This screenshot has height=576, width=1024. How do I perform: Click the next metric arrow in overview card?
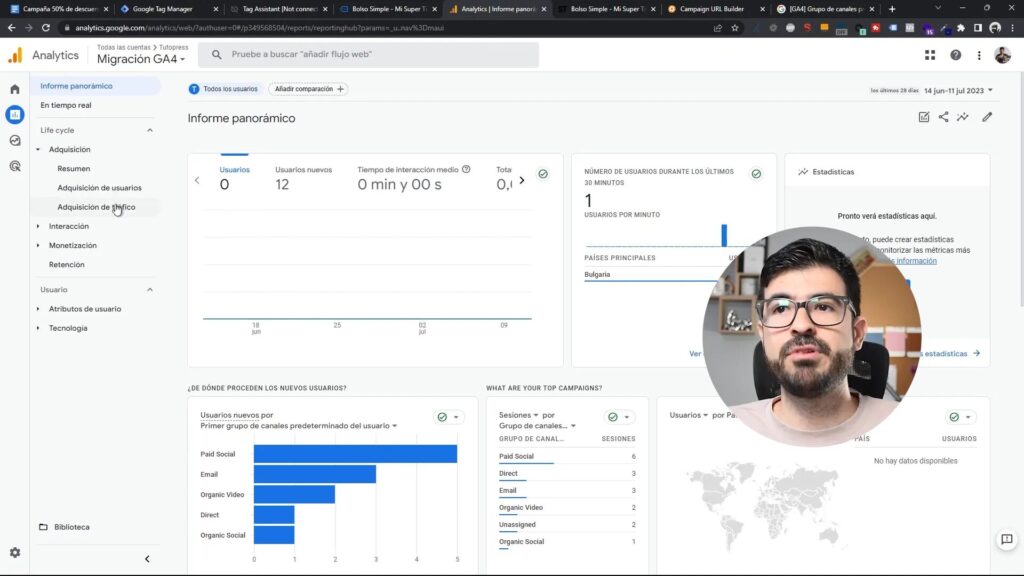click(x=522, y=180)
